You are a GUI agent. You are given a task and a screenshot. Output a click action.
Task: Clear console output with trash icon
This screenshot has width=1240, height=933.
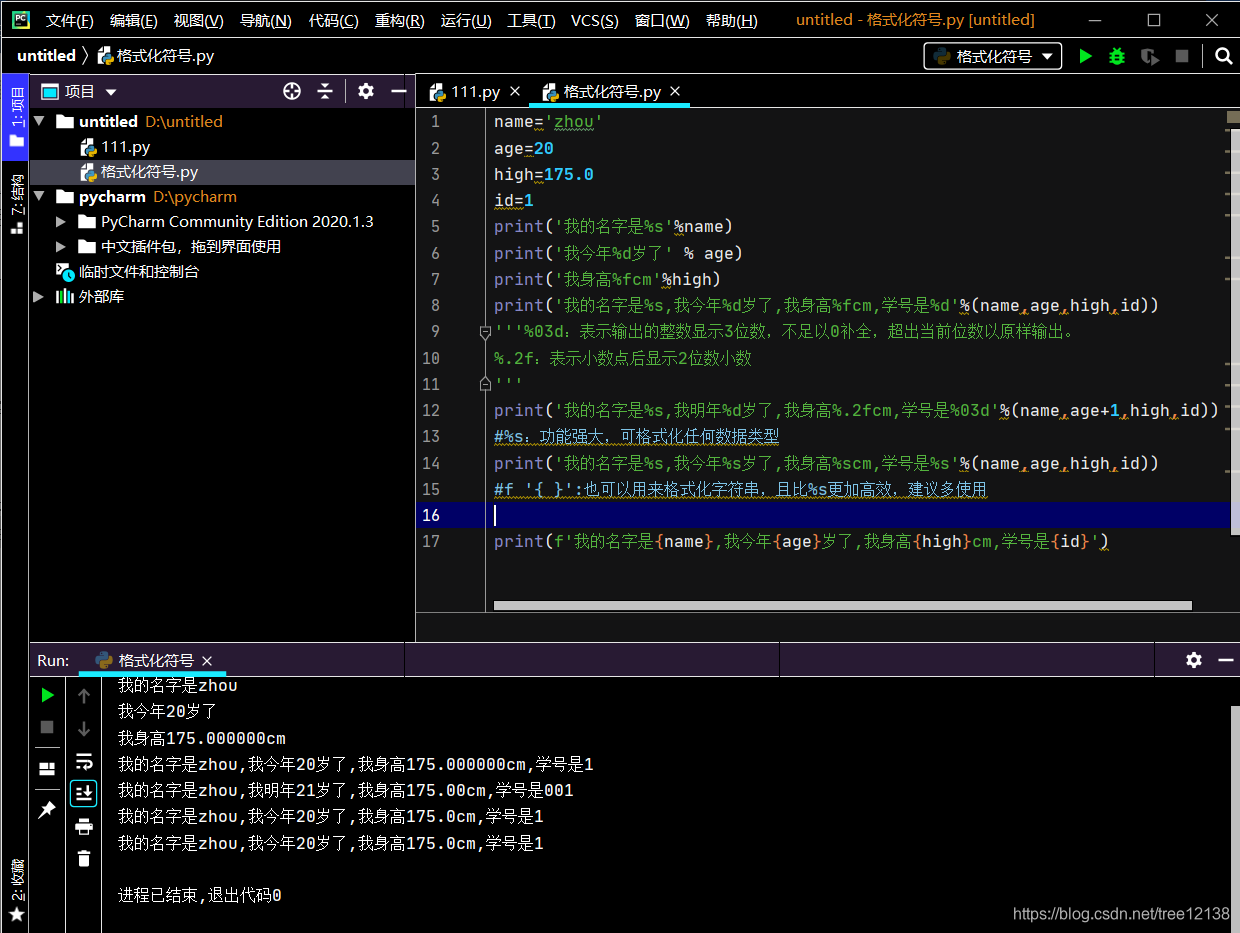click(x=84, y=858)
